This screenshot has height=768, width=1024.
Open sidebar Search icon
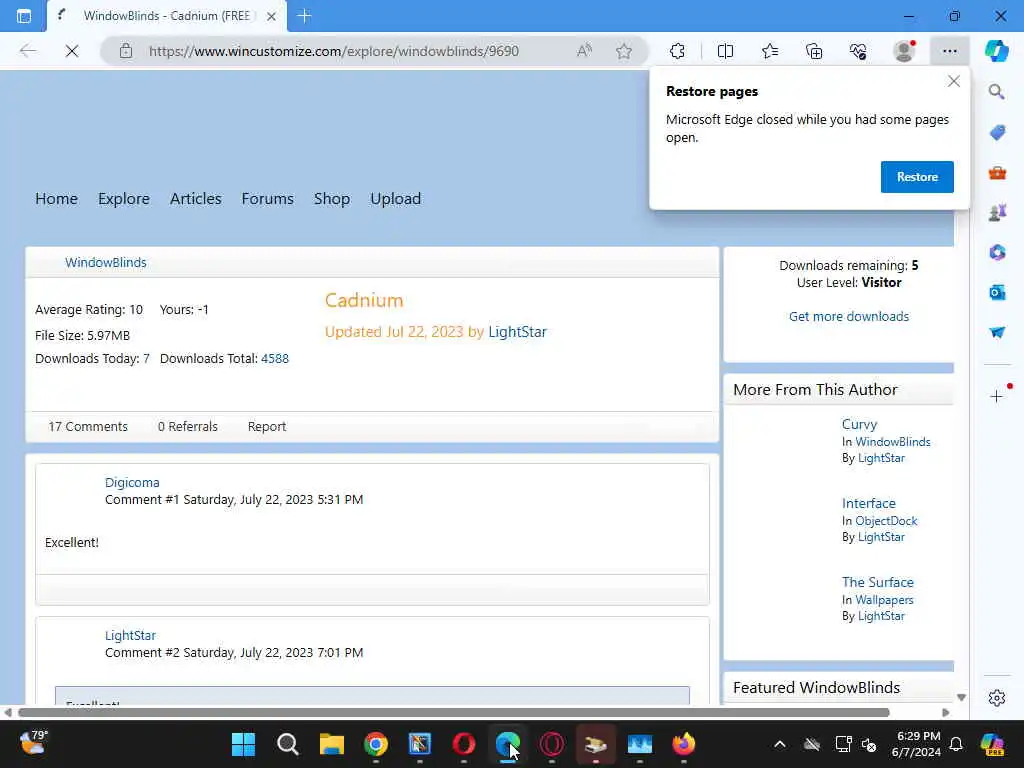click(x=996, y=92)
